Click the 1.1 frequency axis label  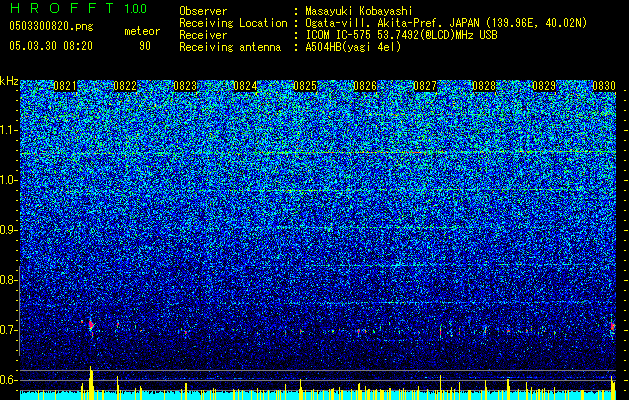point(9,130)
